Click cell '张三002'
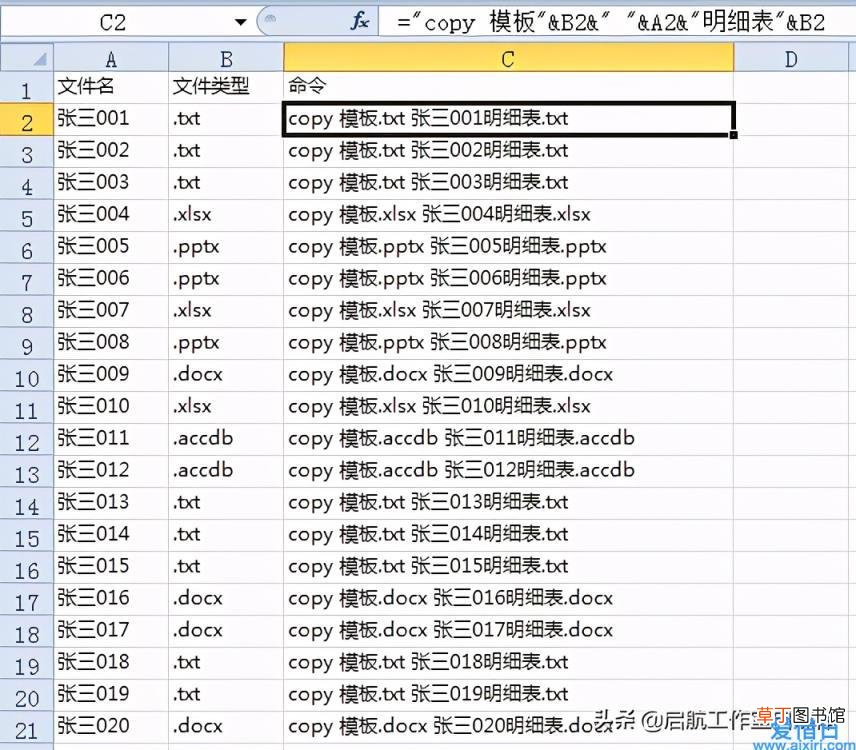 click(x=111, y=151)
